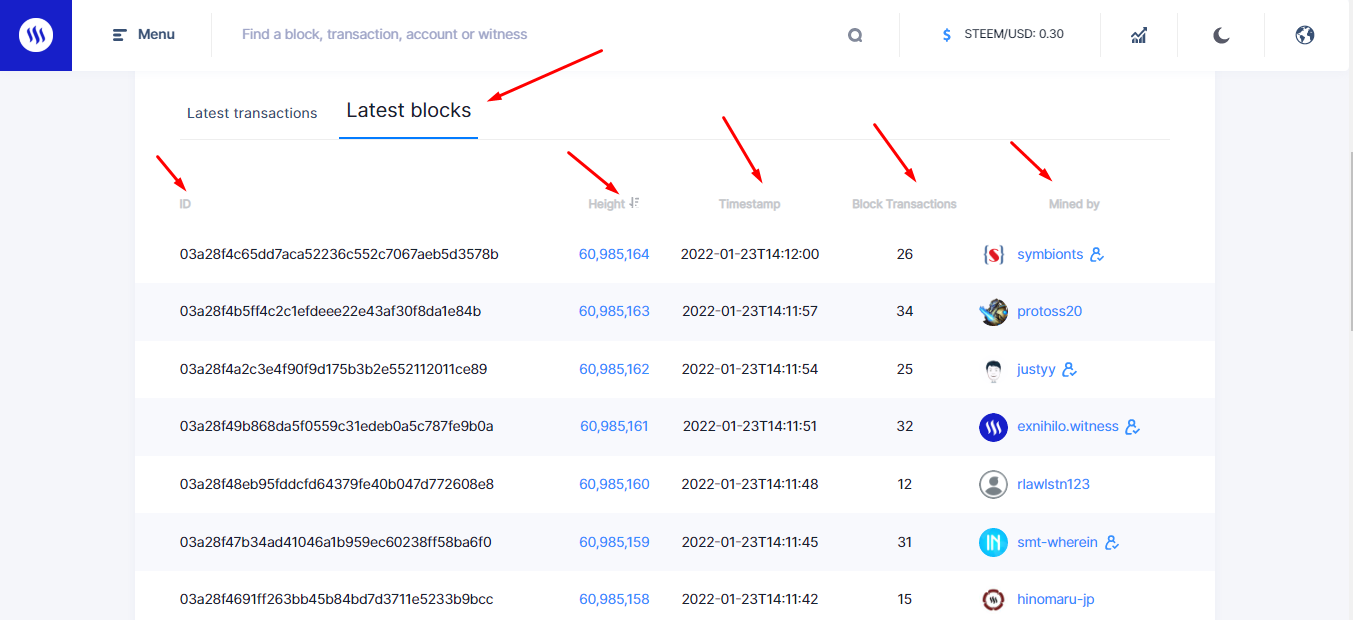Click the ID column header
Screen dimensions: 1353x620
click(x=185, y=204)
